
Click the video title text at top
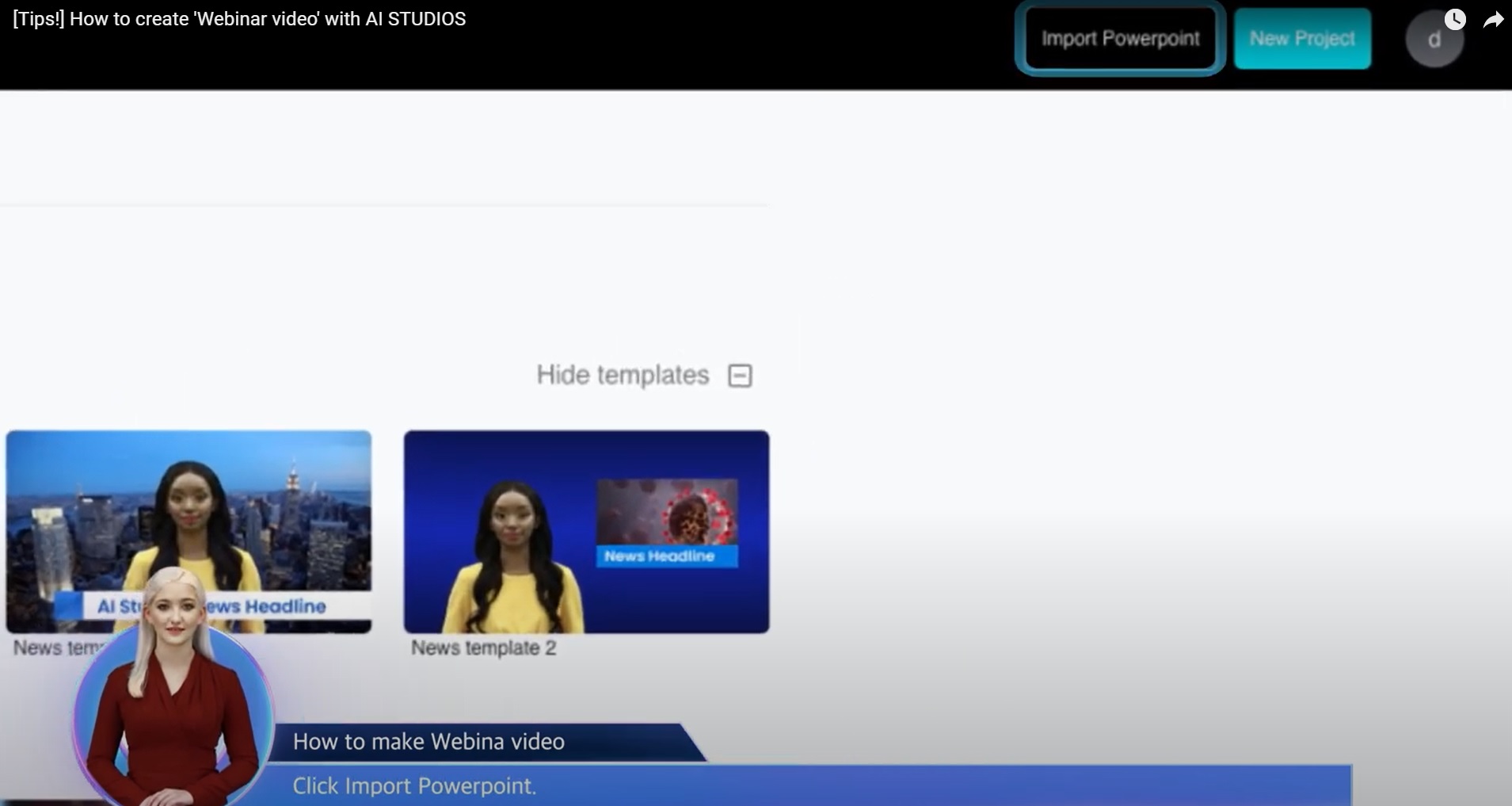pos(239,19)
